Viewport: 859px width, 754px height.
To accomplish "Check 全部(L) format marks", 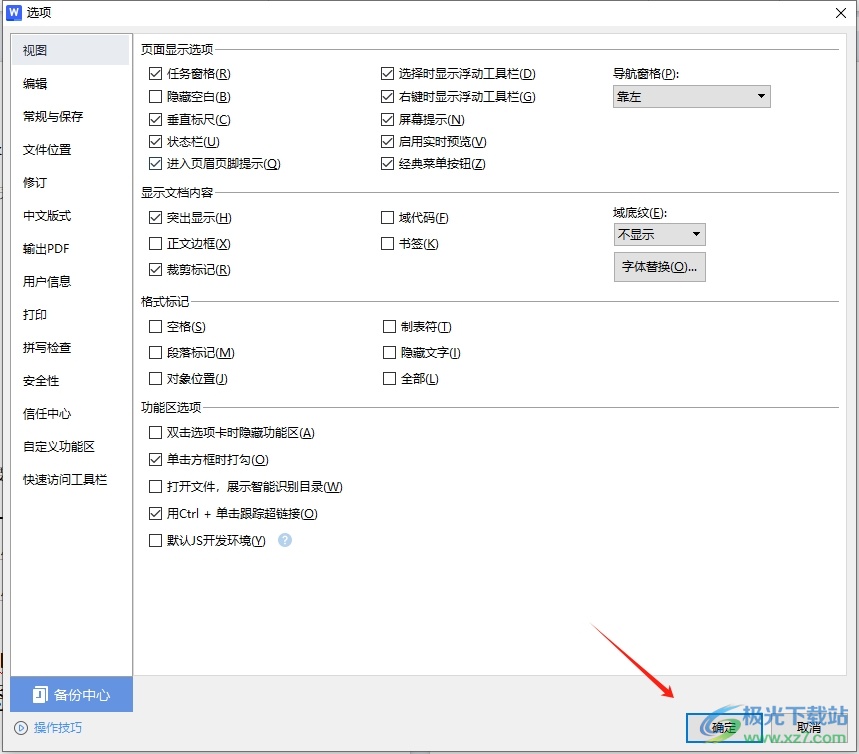I will (390, 379).
